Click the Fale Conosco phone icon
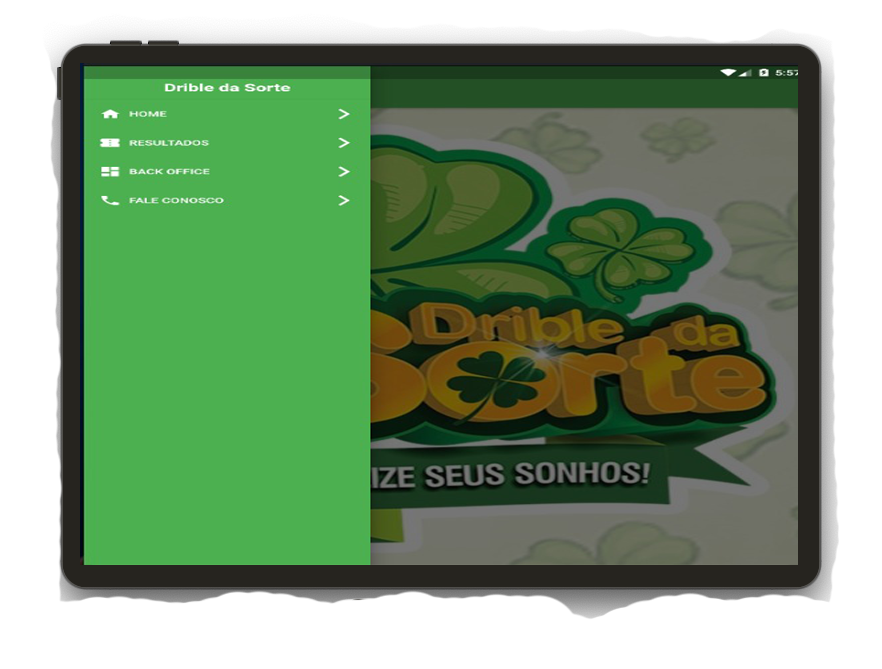Viewport: 882px width, 669px height. [x=110, y=200]
